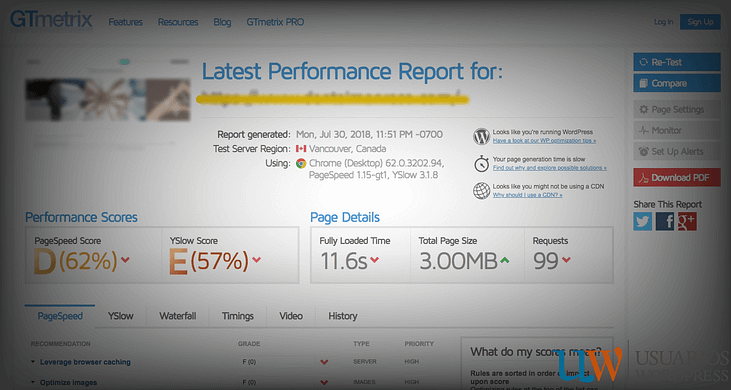Expand Leverage browser caching recommendation

[85, 362]
